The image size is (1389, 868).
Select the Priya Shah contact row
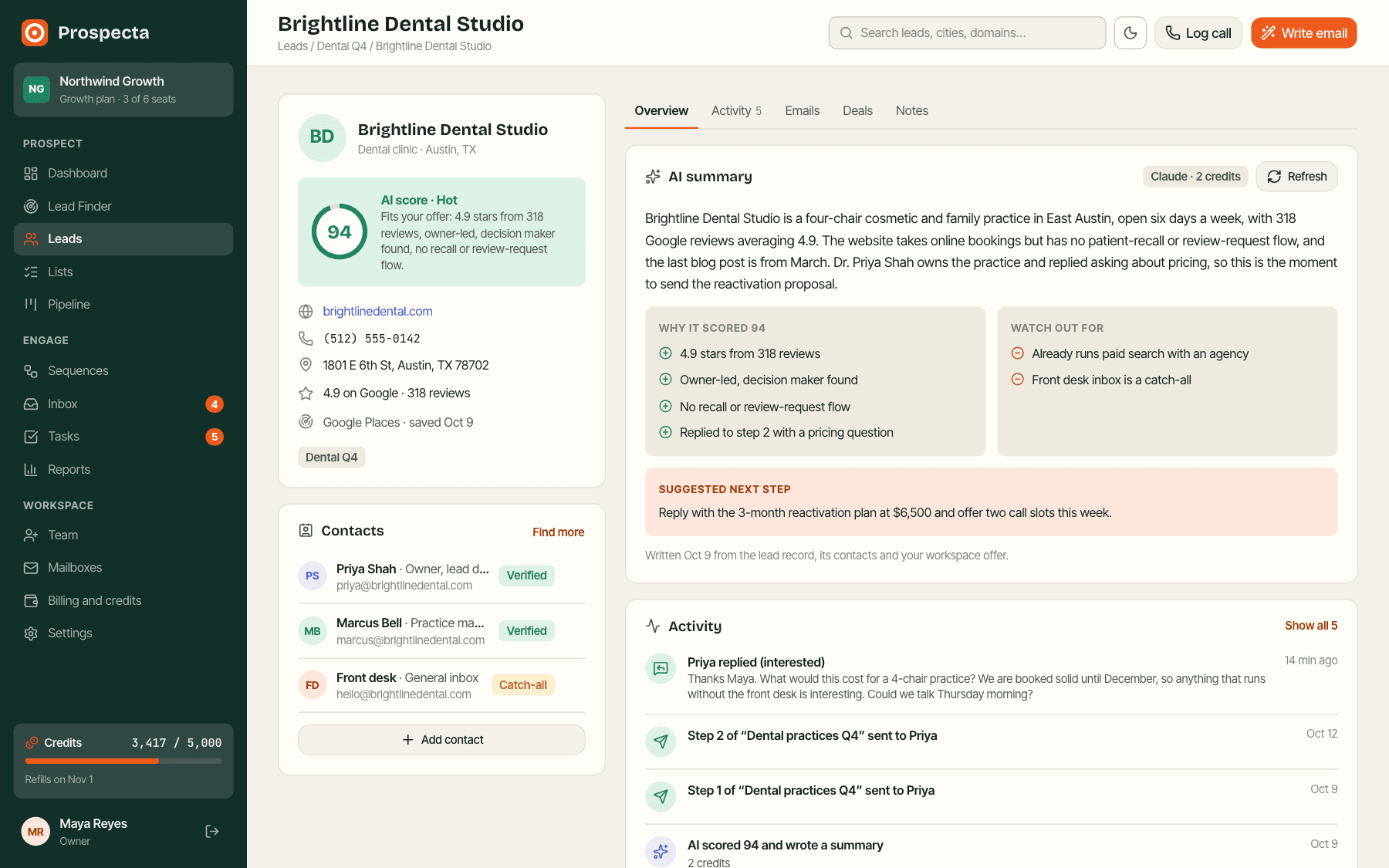[x=441, y=576]
